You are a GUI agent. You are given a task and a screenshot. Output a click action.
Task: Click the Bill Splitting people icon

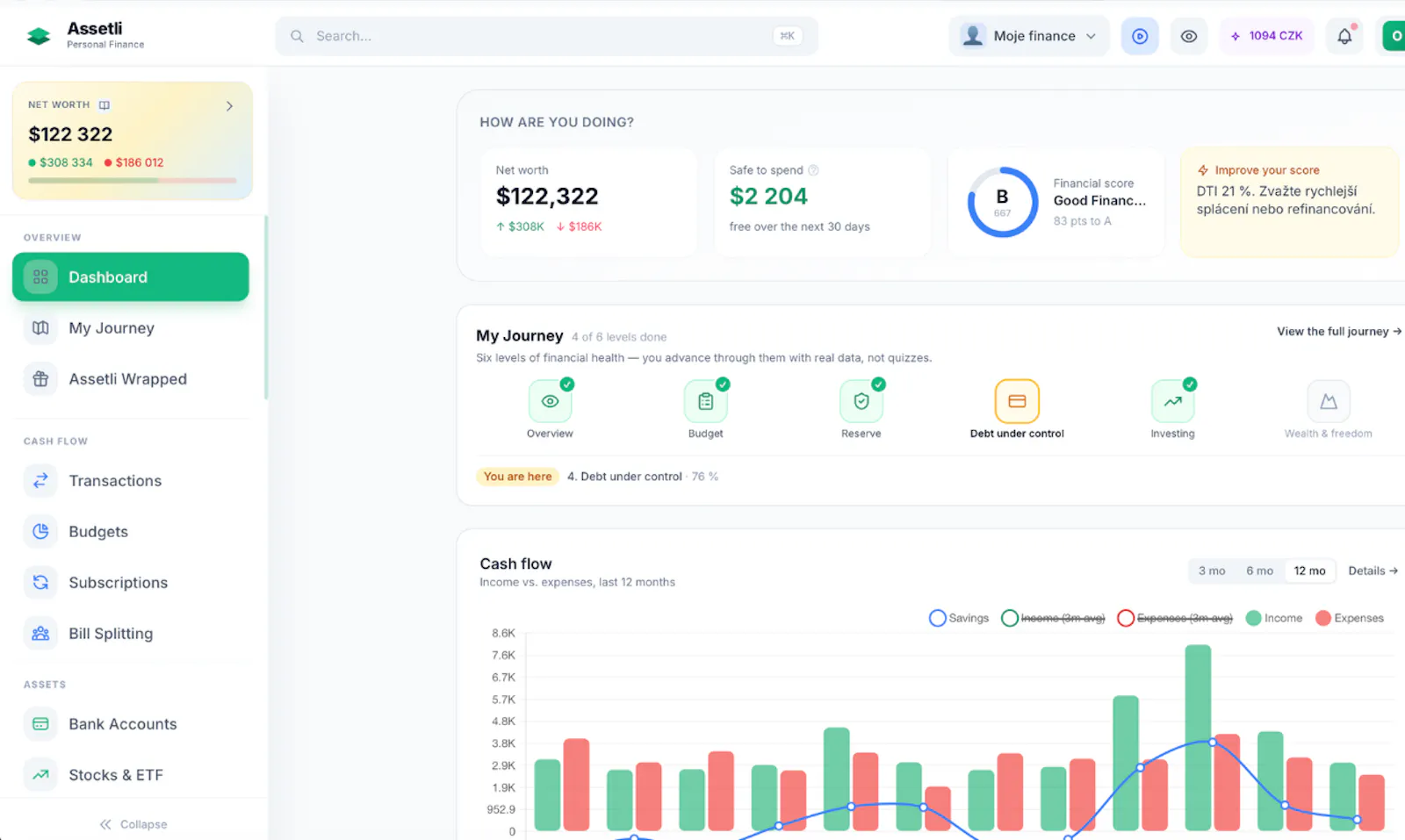click(x=40, y=634)
